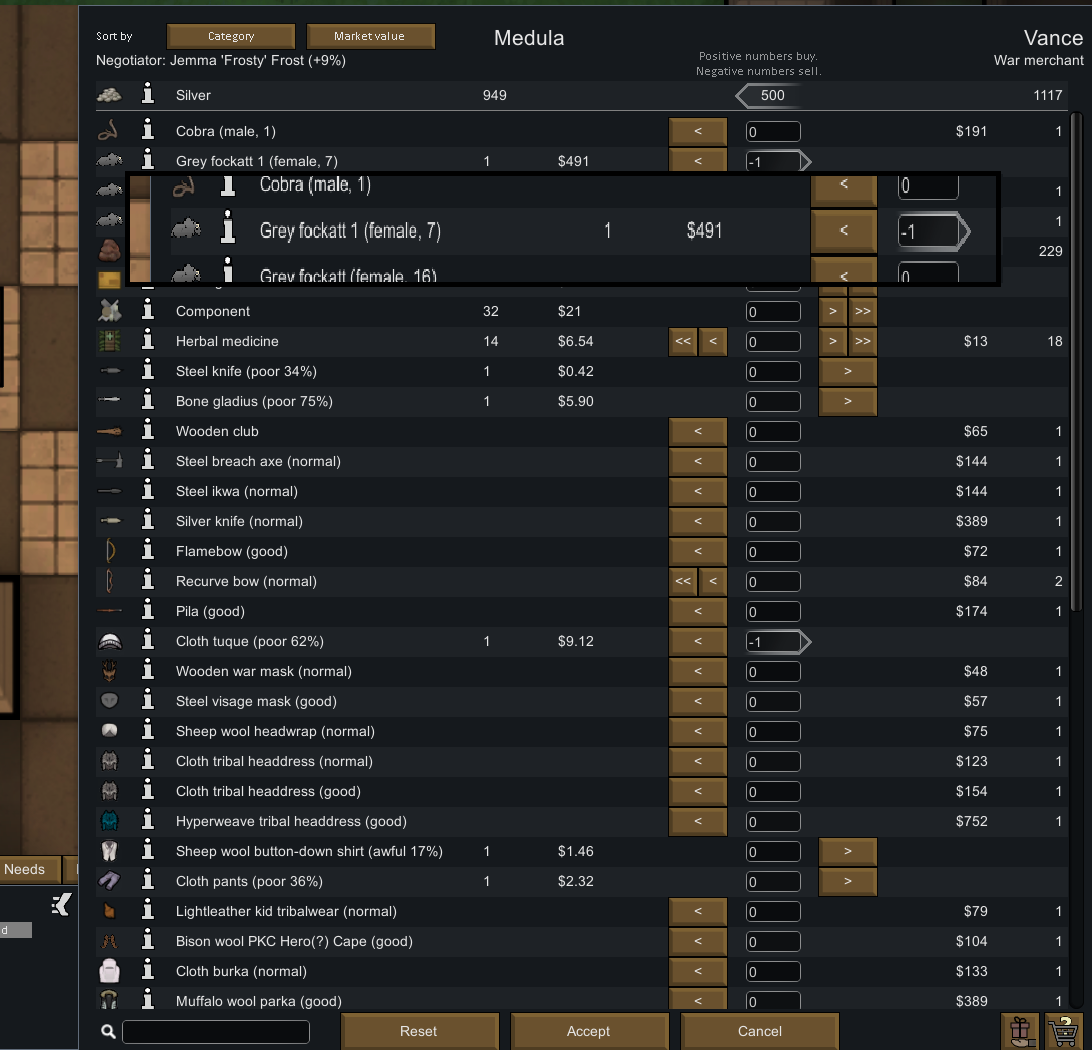Accept the trade
Viewport: 1092px width, 1050px height.
click(x=588, y=1031)
